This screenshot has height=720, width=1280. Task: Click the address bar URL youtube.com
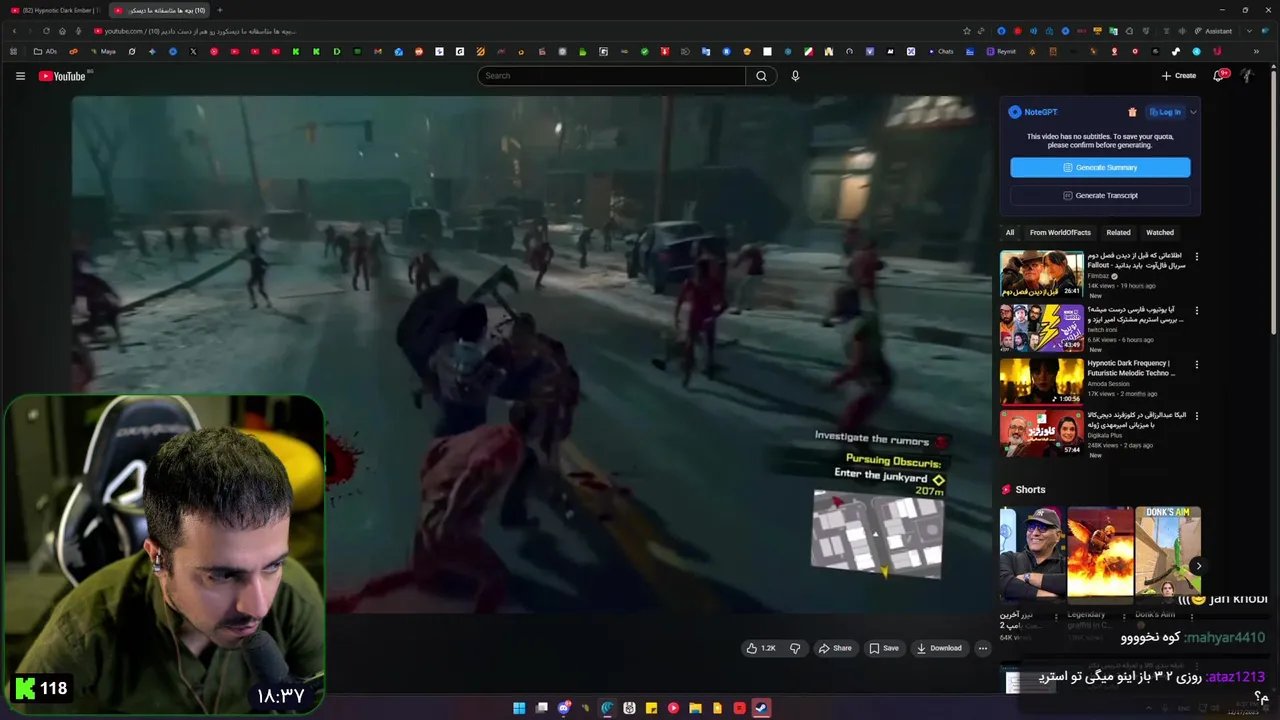124,31
